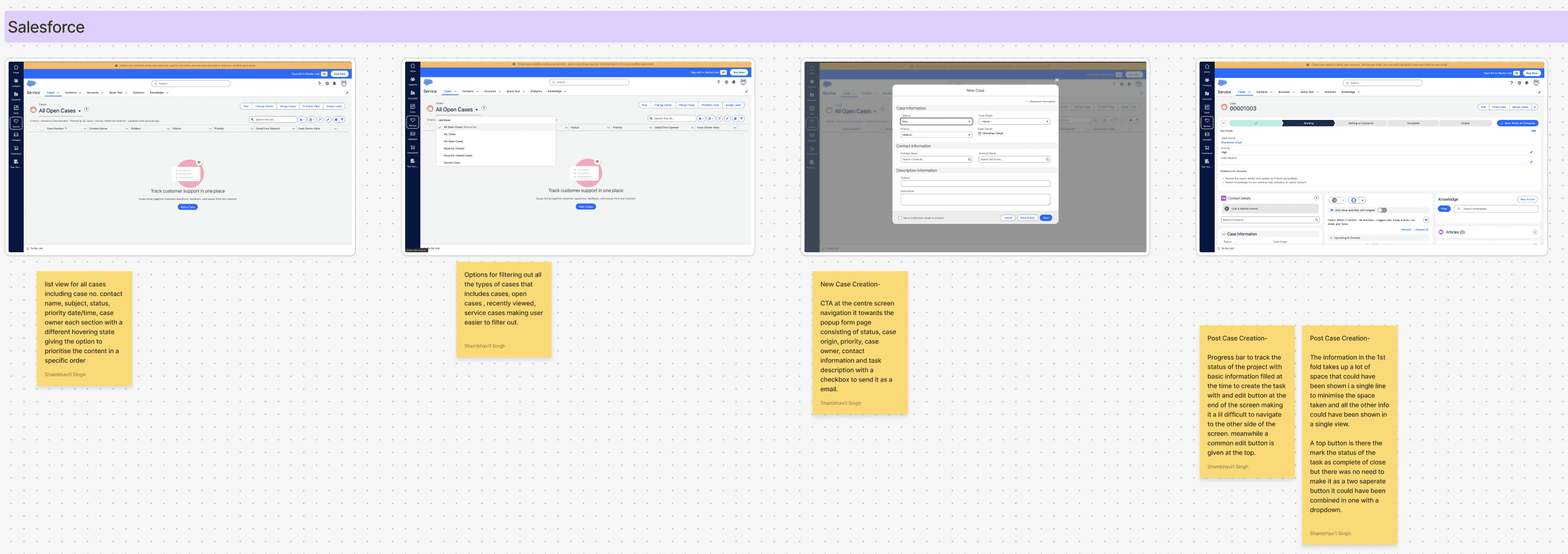Click refresh list icon in first screenshot toolbar
Image resolution: width=1568 pixels, height=554 pixels.
(x=320, y=120)
